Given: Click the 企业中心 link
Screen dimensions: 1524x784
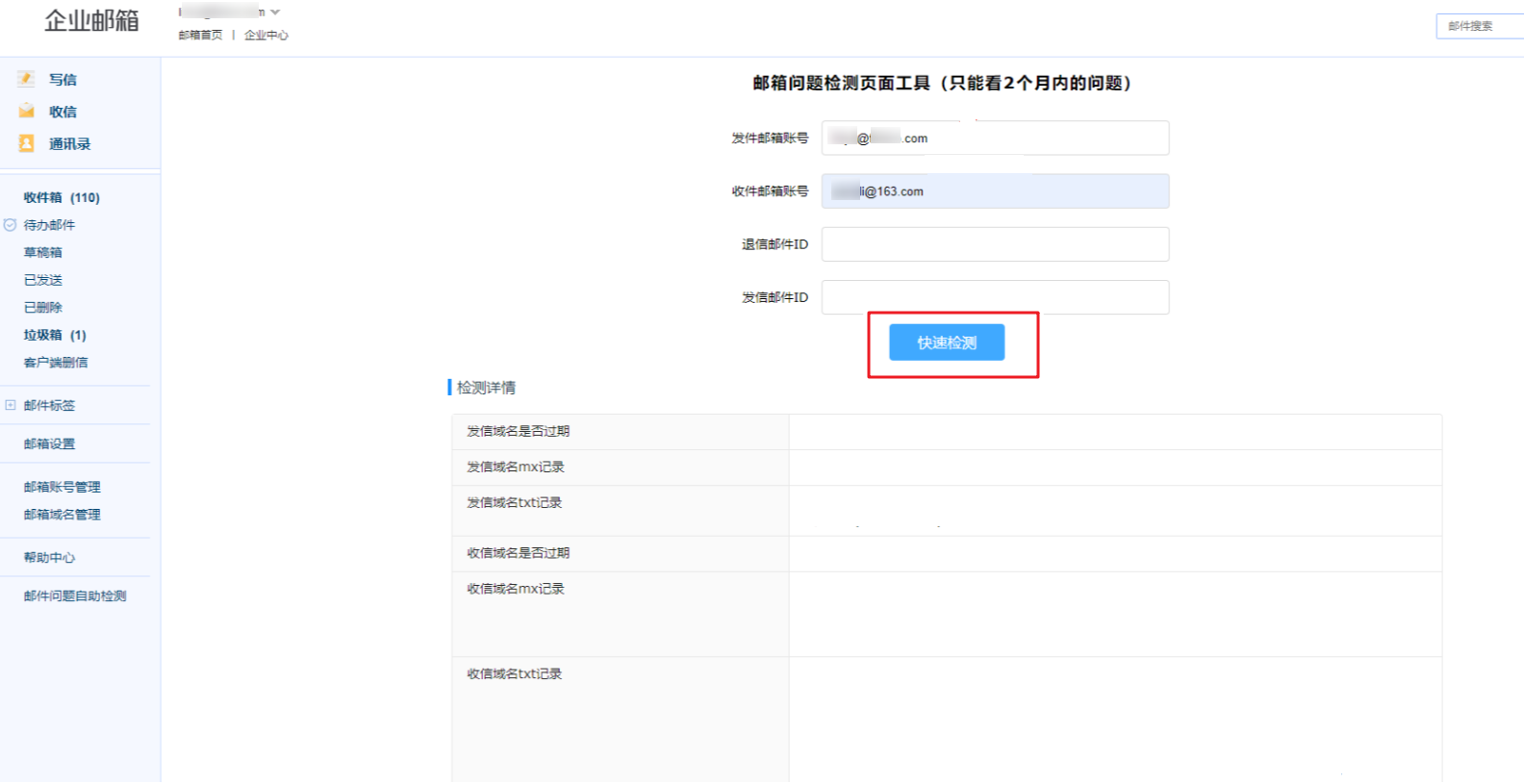Looking at the screenshot, I should (266, 35).
